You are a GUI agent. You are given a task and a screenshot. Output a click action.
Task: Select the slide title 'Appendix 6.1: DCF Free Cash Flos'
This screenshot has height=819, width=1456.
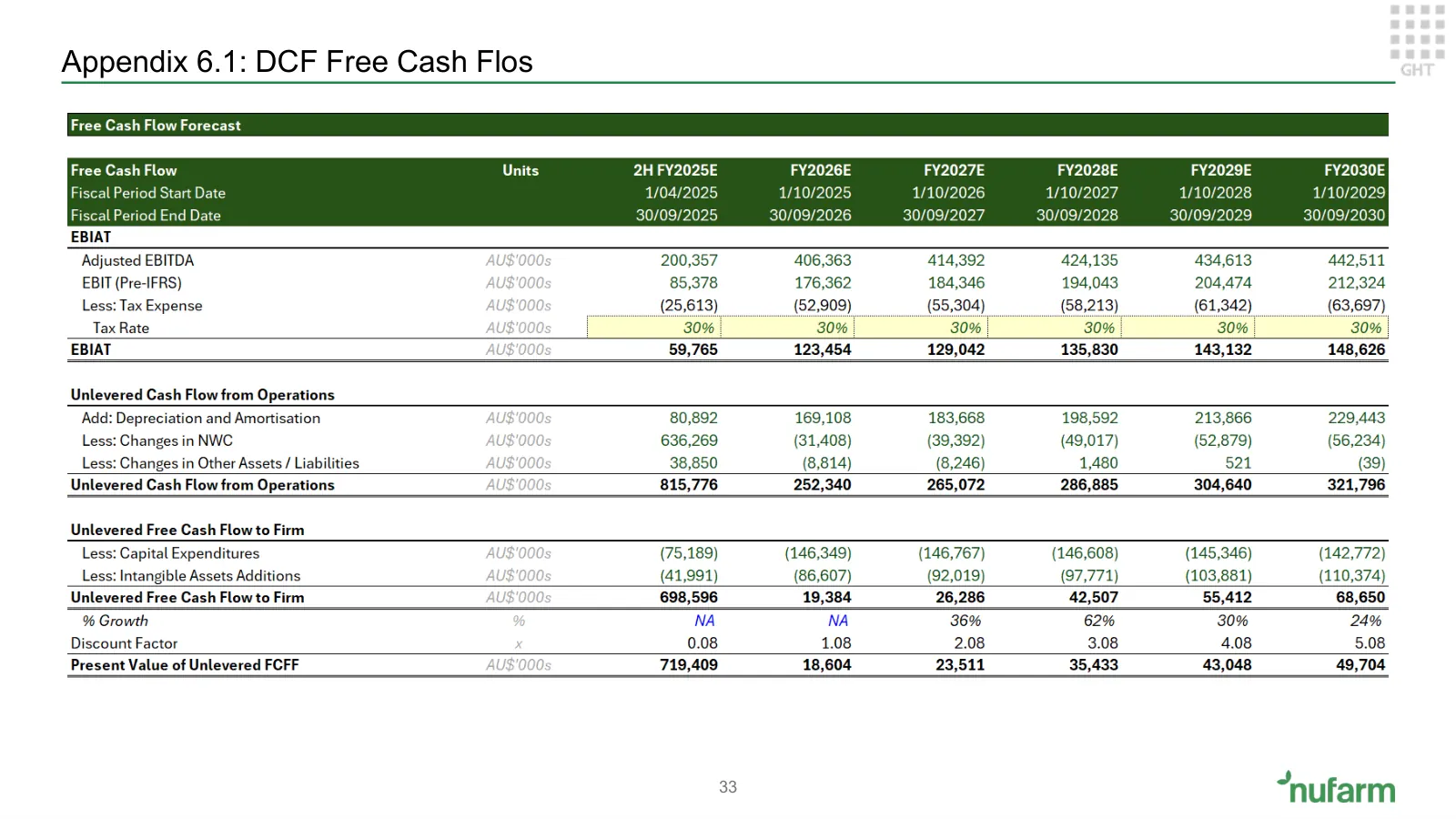pos(297,62)
